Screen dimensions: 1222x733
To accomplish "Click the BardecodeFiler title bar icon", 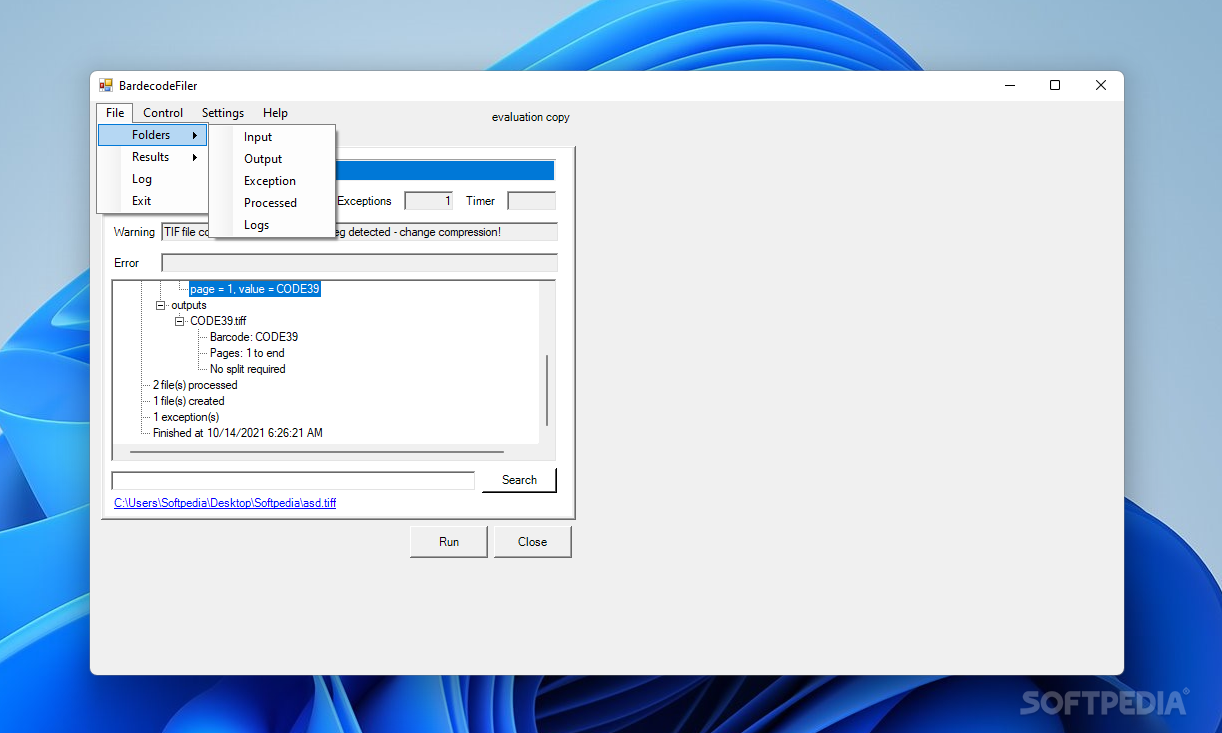I will point(106,86).
